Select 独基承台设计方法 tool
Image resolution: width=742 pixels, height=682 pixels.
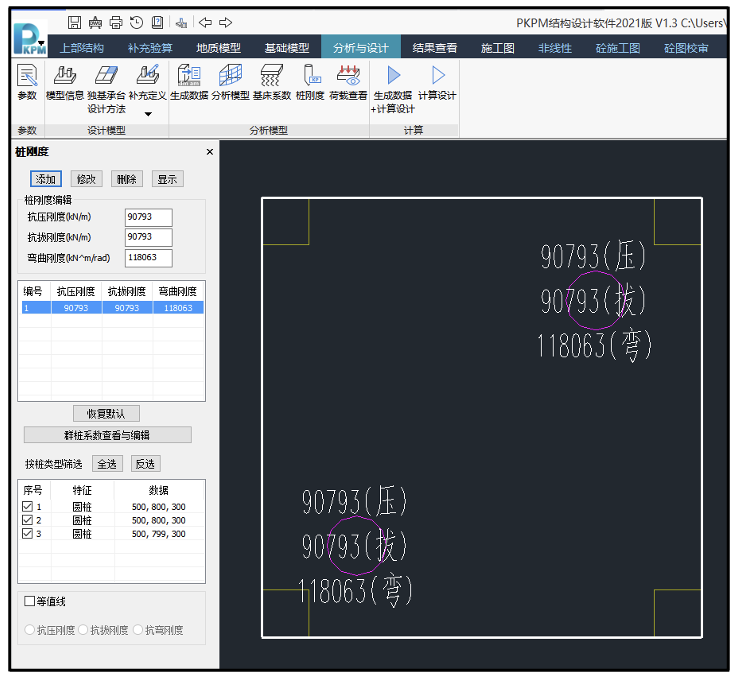(x=106, y=89)
